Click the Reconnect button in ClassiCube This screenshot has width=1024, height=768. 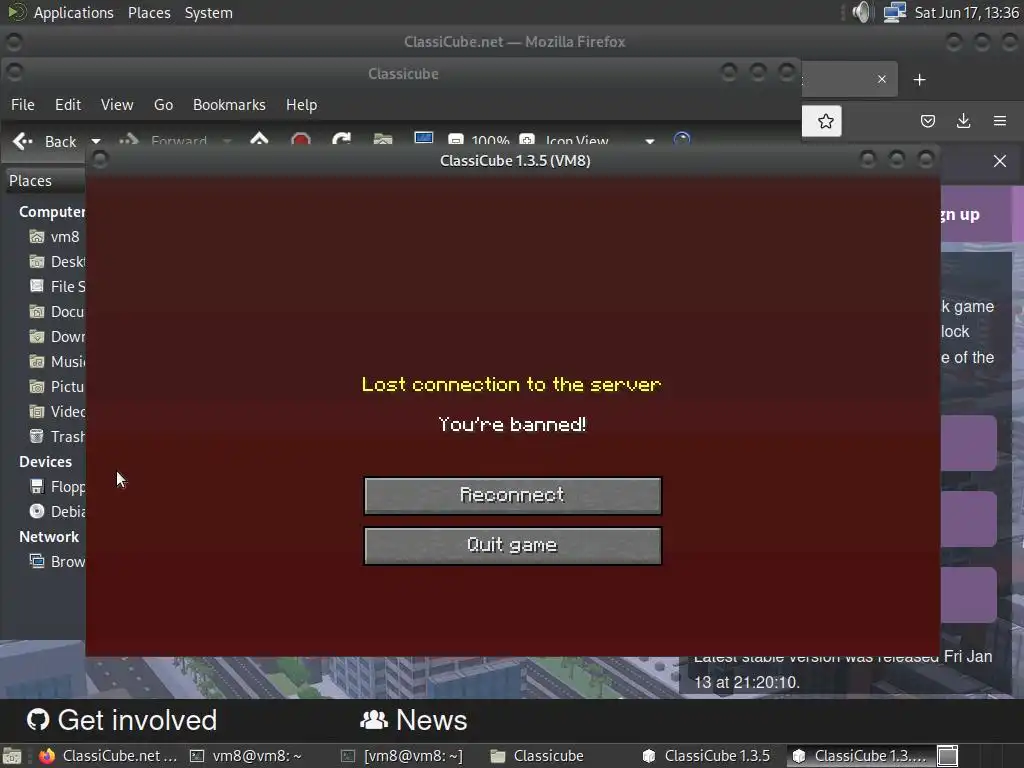point(513,496)
